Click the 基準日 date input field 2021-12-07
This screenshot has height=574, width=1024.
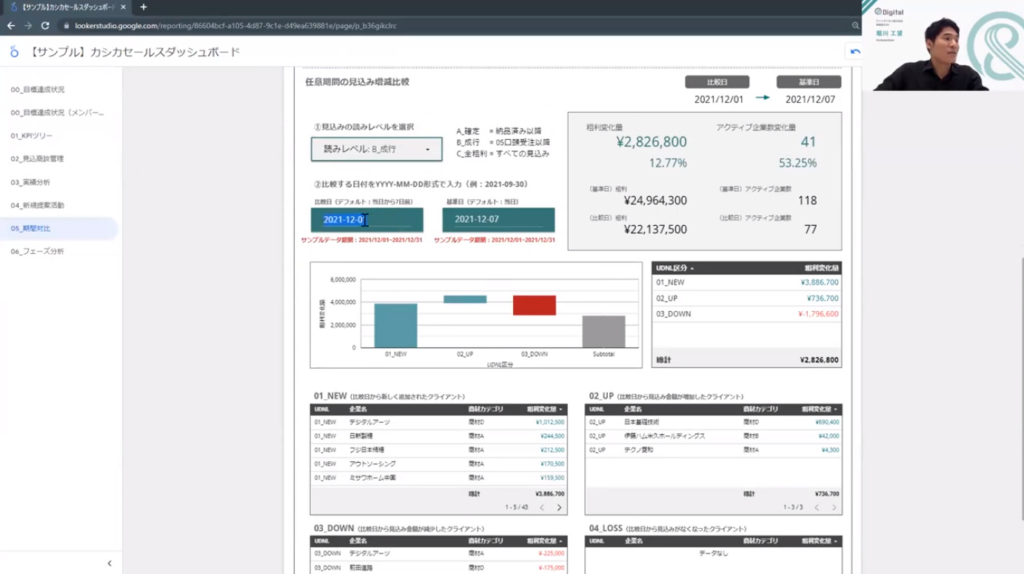click(498, 220)
